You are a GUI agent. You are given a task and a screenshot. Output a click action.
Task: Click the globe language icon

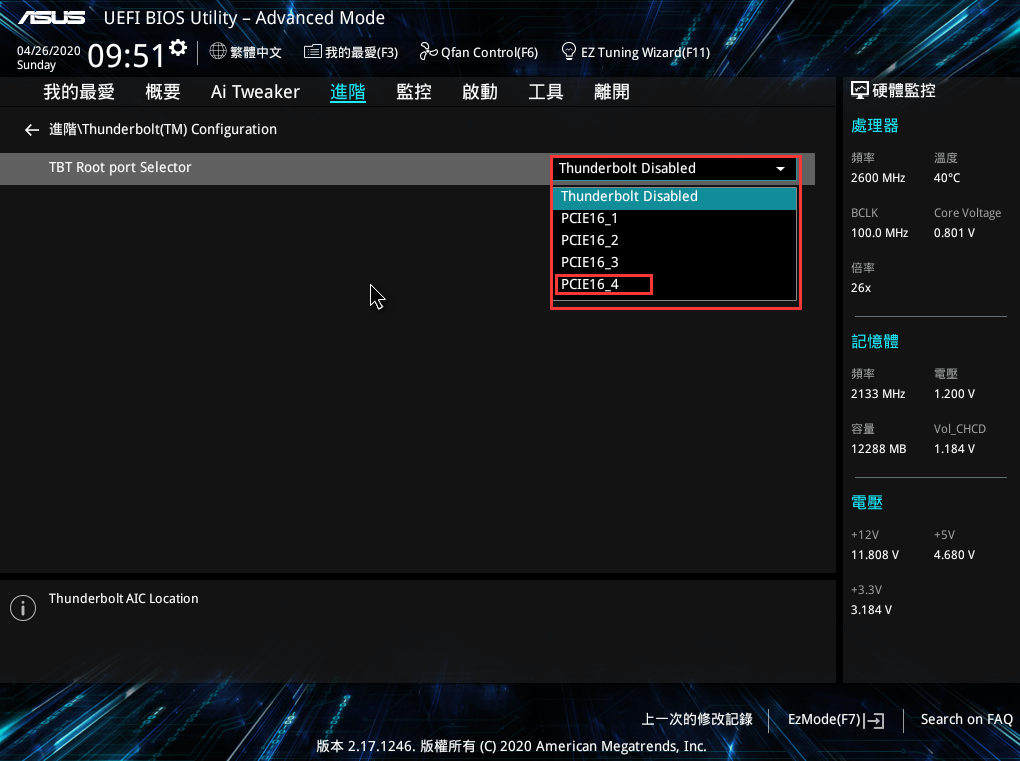[x=218, y=52]
